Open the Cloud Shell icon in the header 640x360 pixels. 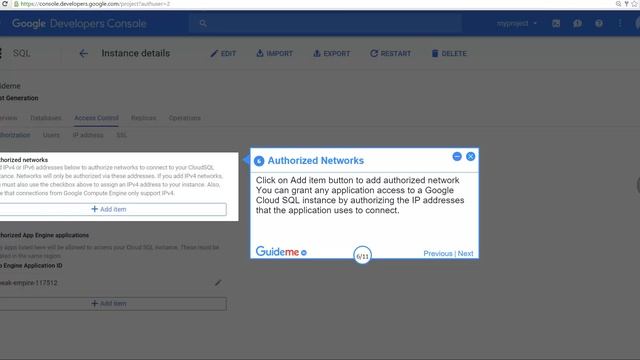tap(556, 24)
